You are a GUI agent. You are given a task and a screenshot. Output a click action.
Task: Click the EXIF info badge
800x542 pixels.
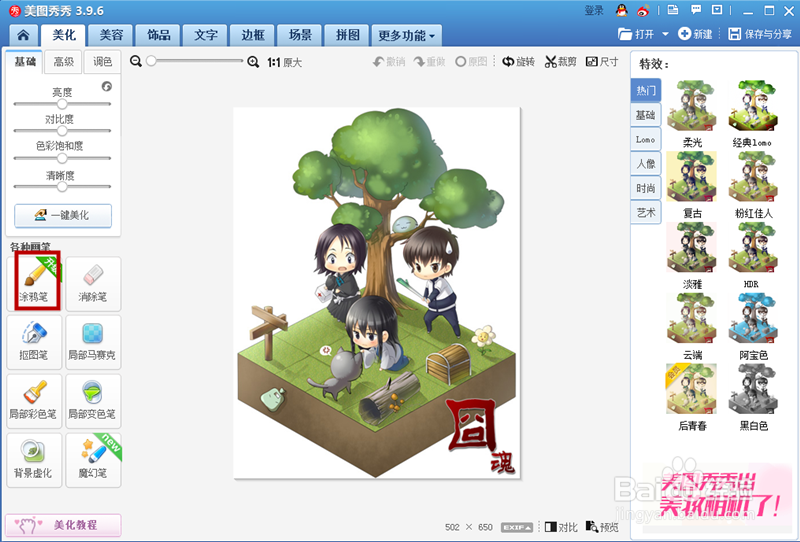point(517,527)
